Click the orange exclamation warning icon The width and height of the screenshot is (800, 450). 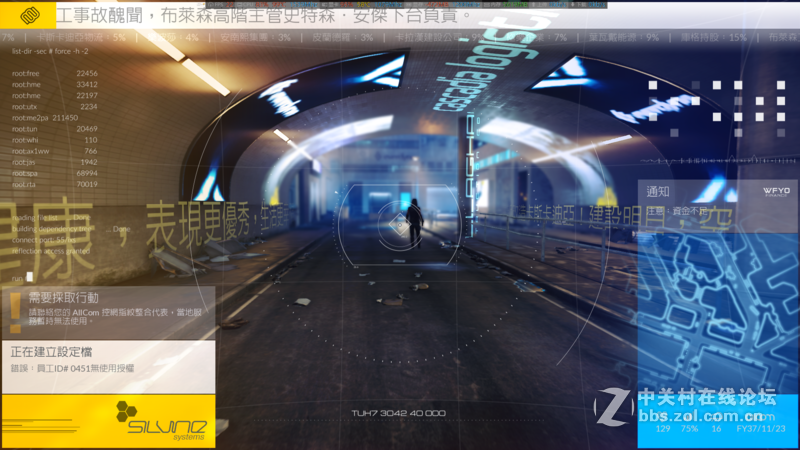[x=15, y=312]
